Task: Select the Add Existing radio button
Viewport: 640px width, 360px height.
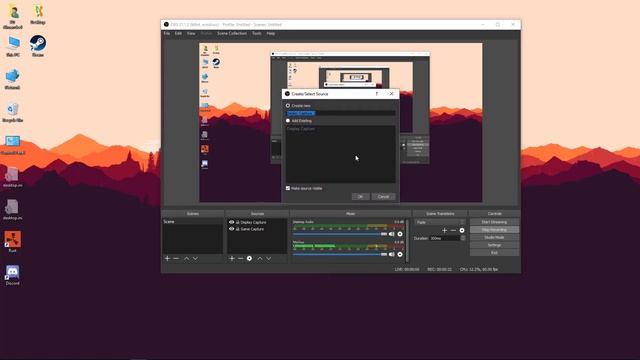Action: pyautogui.click(x=288, y=121)
